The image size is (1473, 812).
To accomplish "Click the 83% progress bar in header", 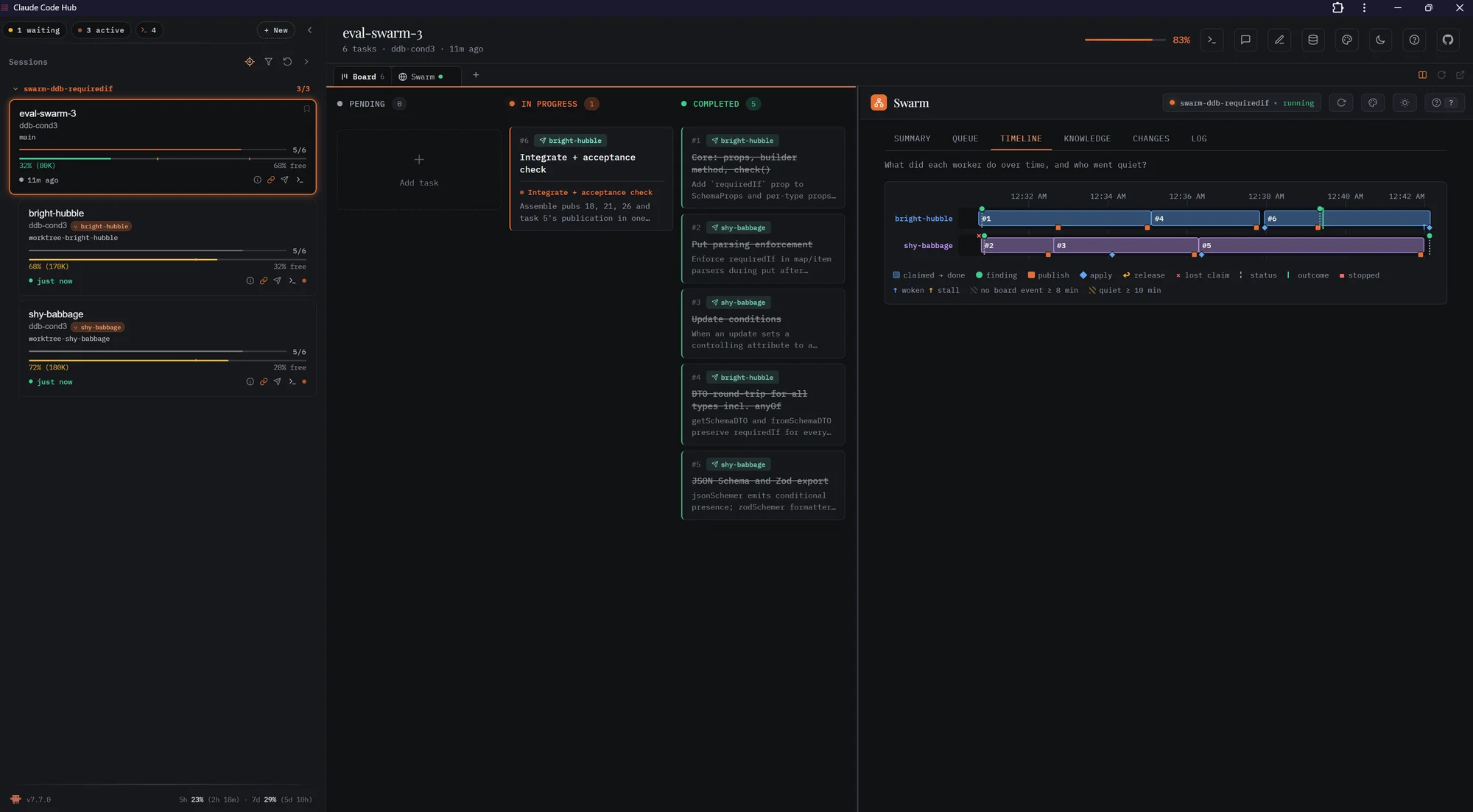I will [1125, 40].
